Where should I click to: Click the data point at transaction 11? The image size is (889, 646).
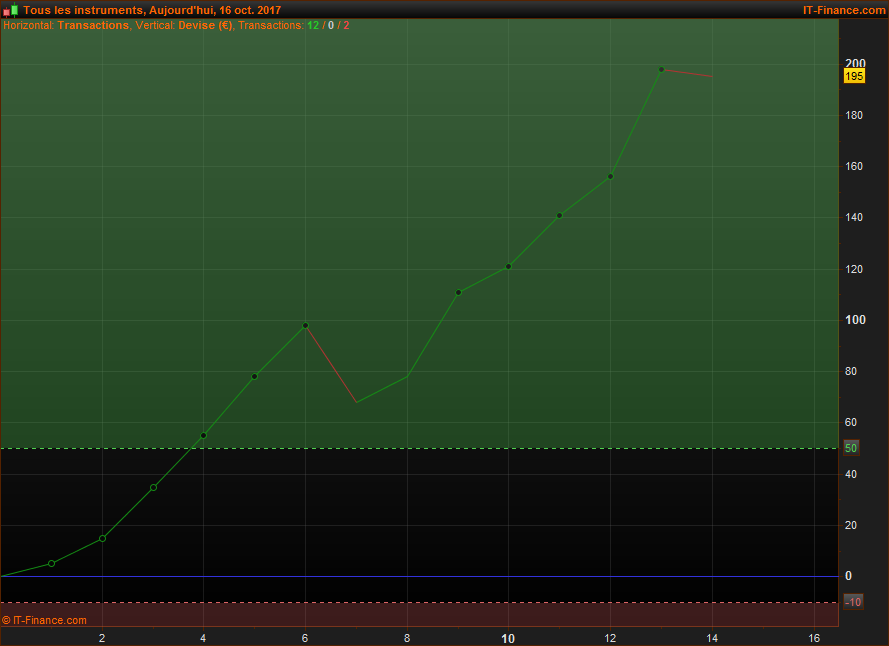559,215
